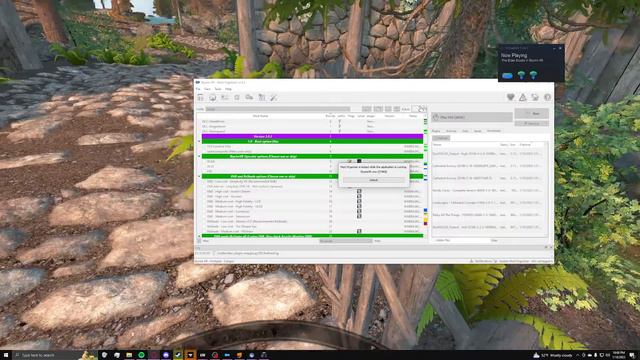Screen dimensions: 640x360
Task: Click the heart endorse icon
Action: tap(511, 97)
